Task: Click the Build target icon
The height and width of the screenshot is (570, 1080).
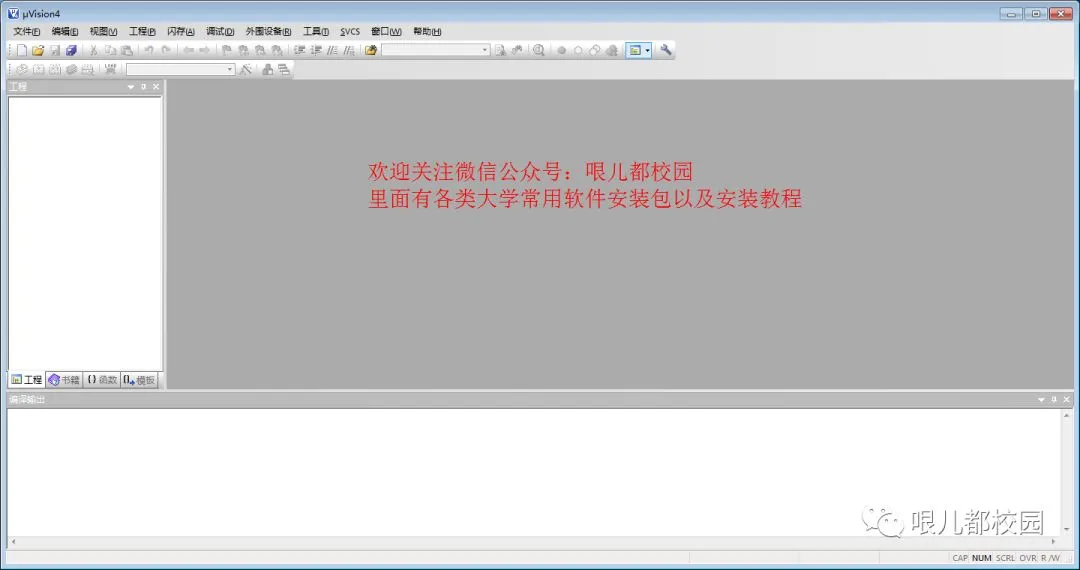Action: pyautogui.click(x=39, y=69)
